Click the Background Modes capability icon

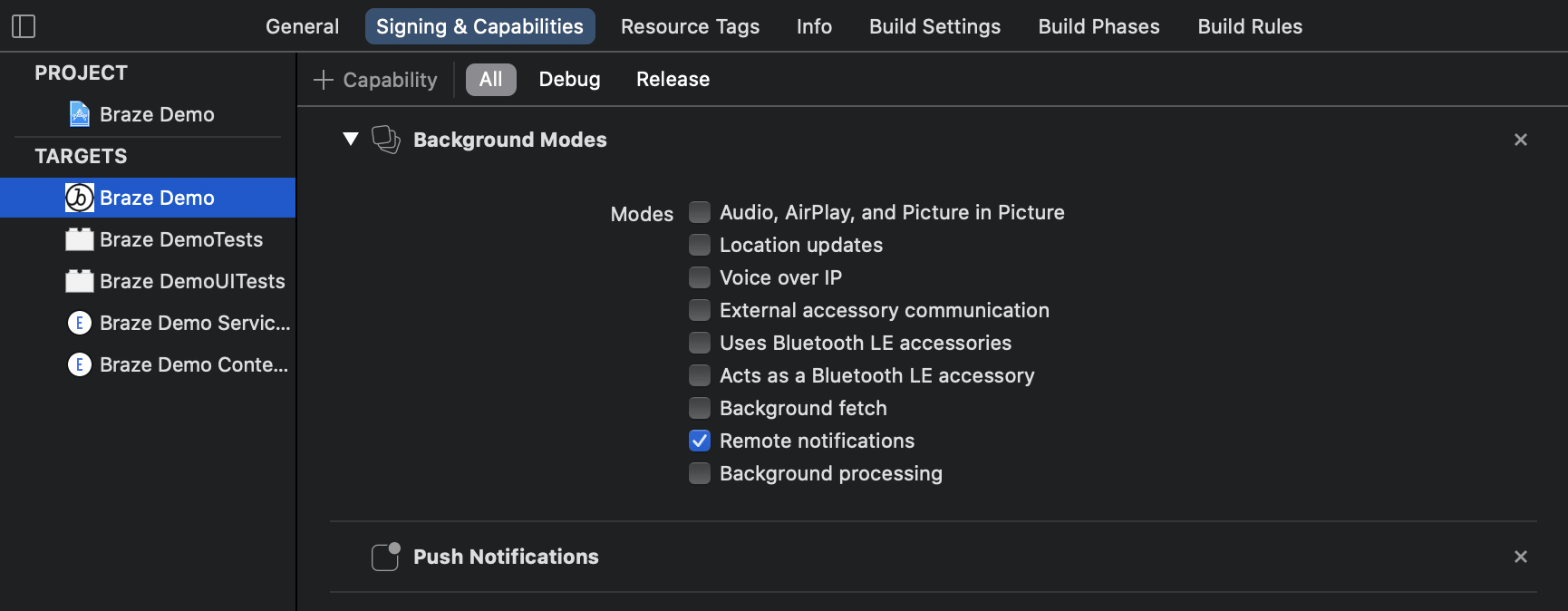click(x=386, y=140)
